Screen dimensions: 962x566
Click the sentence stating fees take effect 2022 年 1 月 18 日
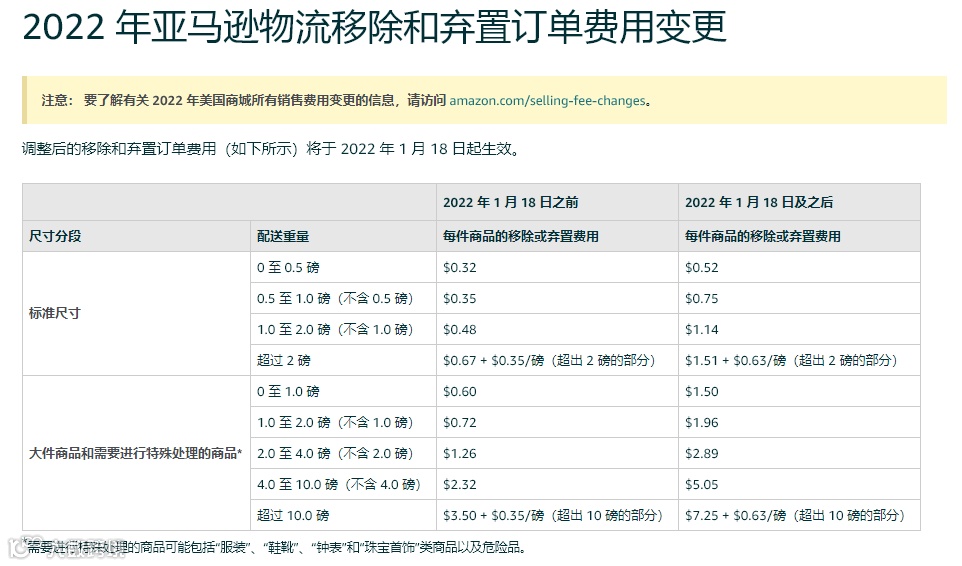[272, 149]
